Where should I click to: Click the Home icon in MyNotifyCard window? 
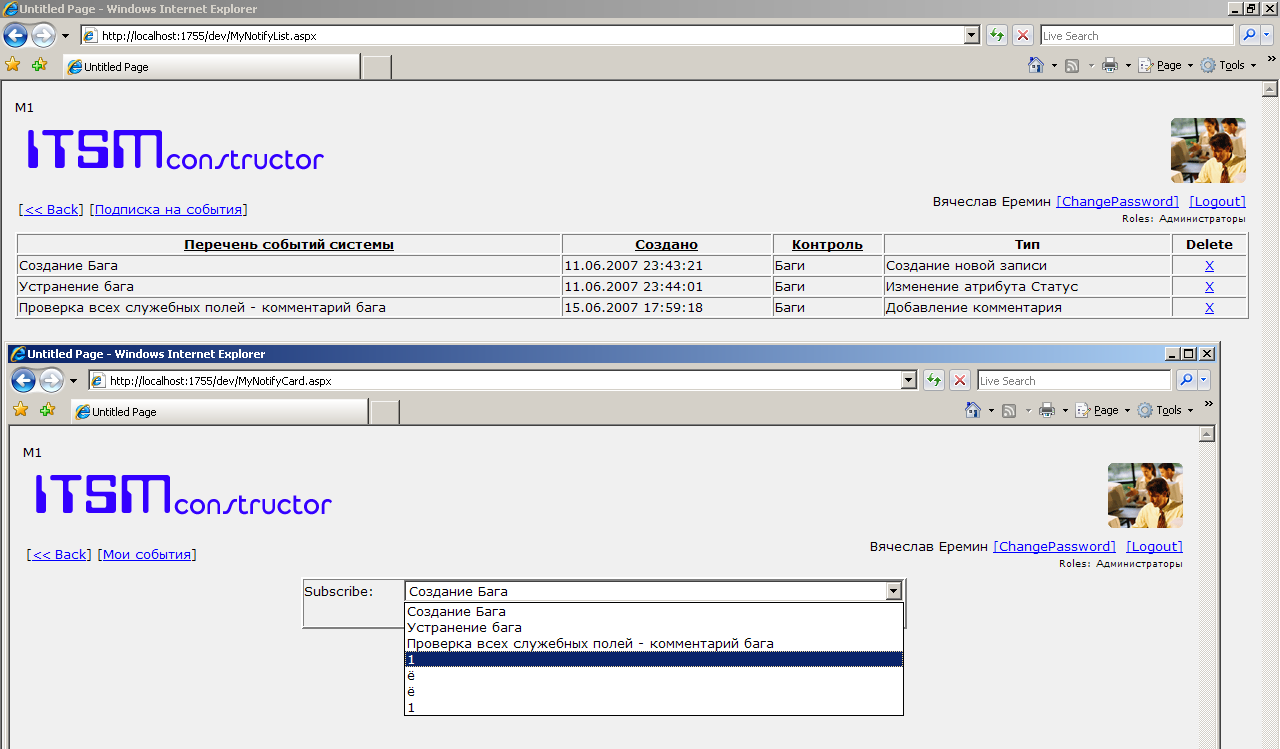973,410
